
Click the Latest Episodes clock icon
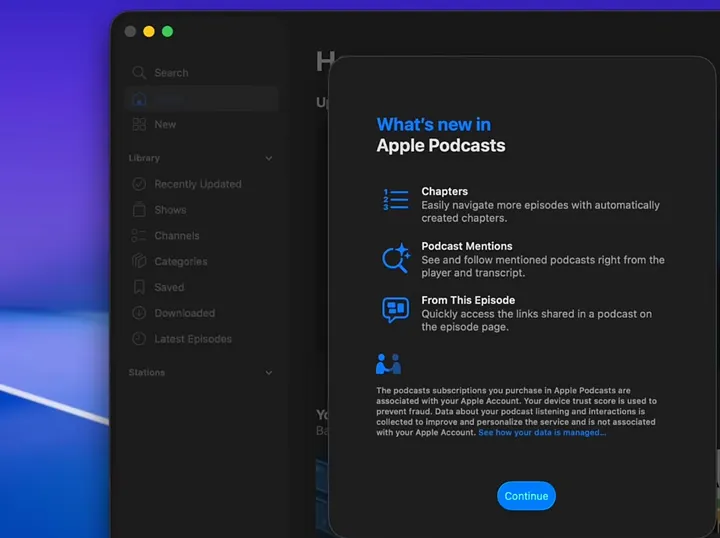[139, 339]
